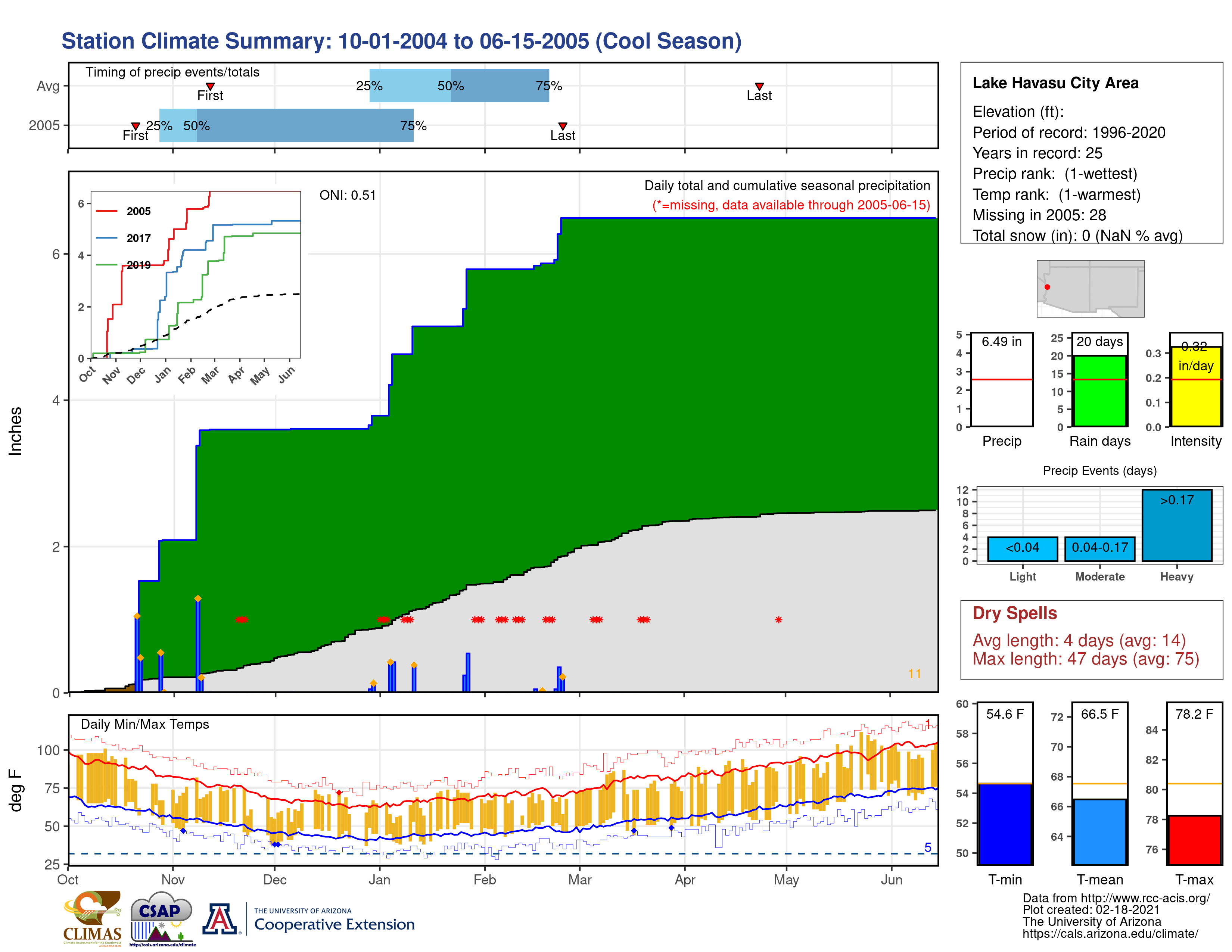
Task: Click the Temp rank: (1-warmest) line
Action: pyautogui.click(x=1056, y=195)
